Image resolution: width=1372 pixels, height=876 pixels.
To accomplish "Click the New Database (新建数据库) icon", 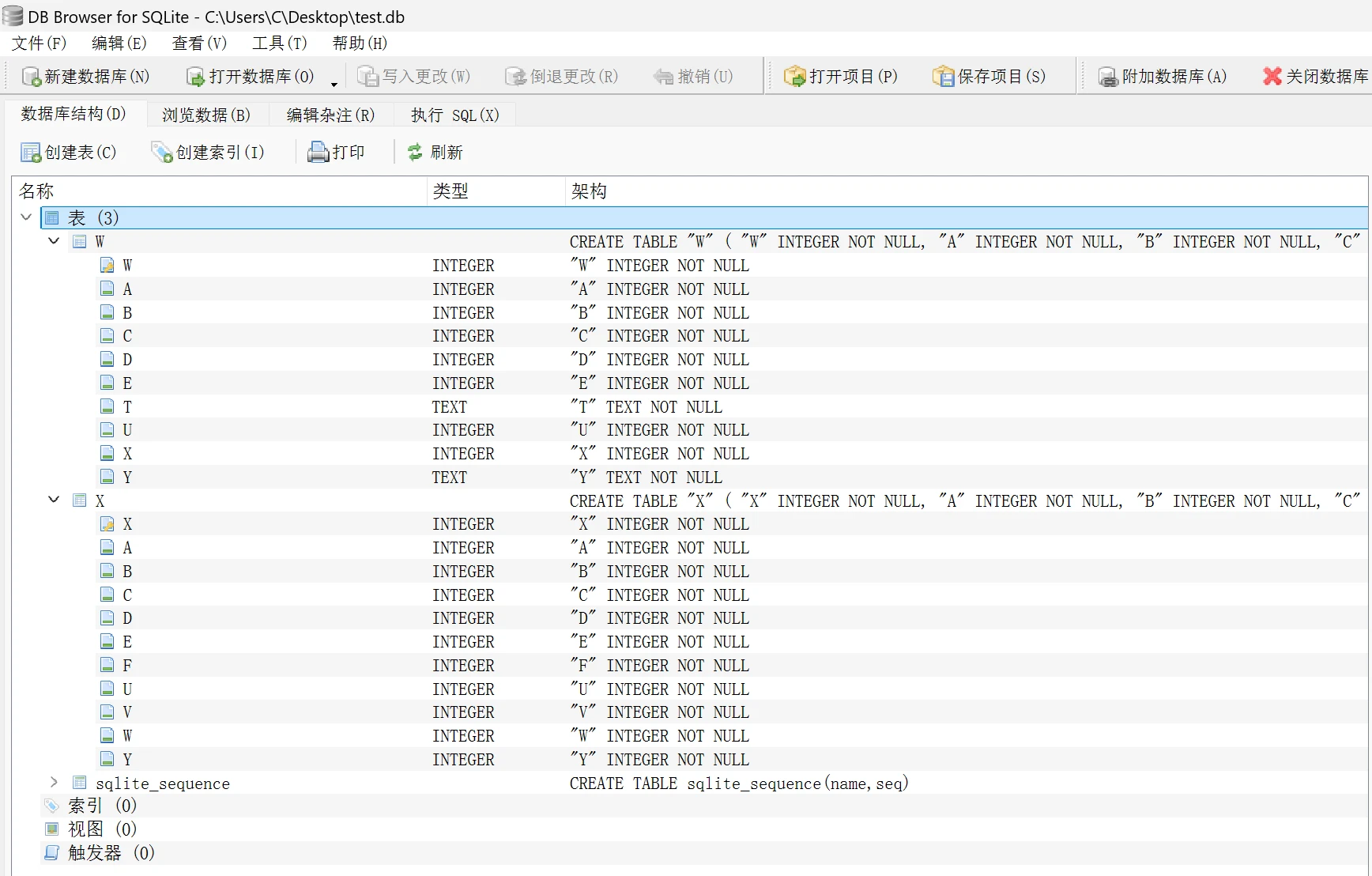I will point(32,77).
